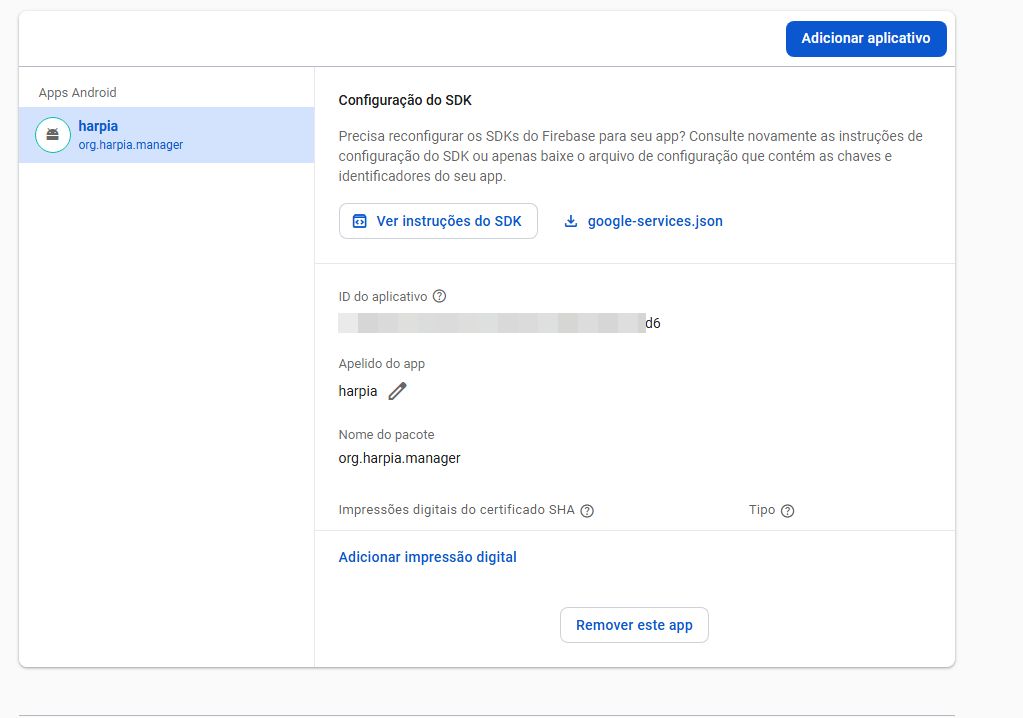
Task: Click the help icon beside SHA certificate fingerprints
Action: click(587, 511)
